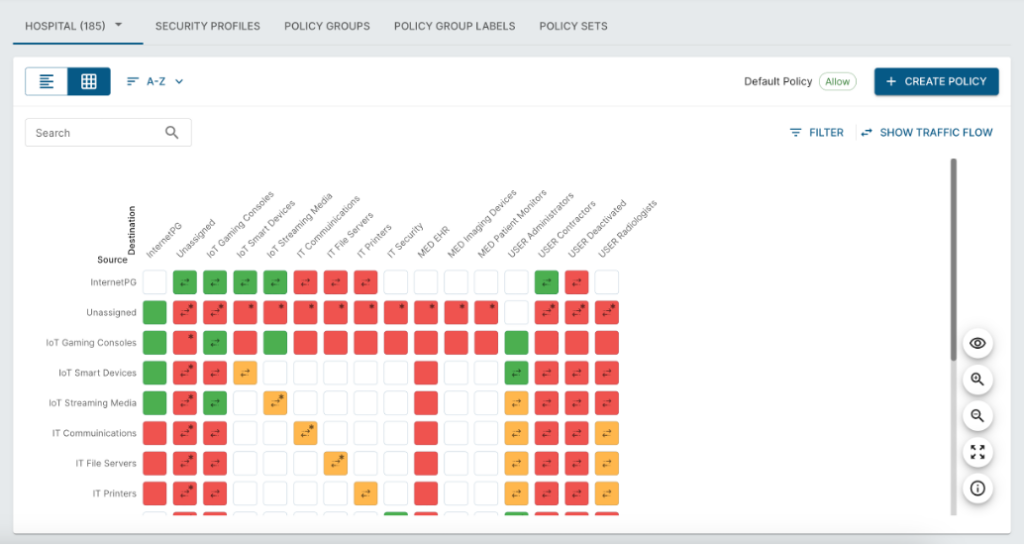This screenshot has height=545, width=1024.
Task: Click into the Search input field
Action: [x=95, y=132]
